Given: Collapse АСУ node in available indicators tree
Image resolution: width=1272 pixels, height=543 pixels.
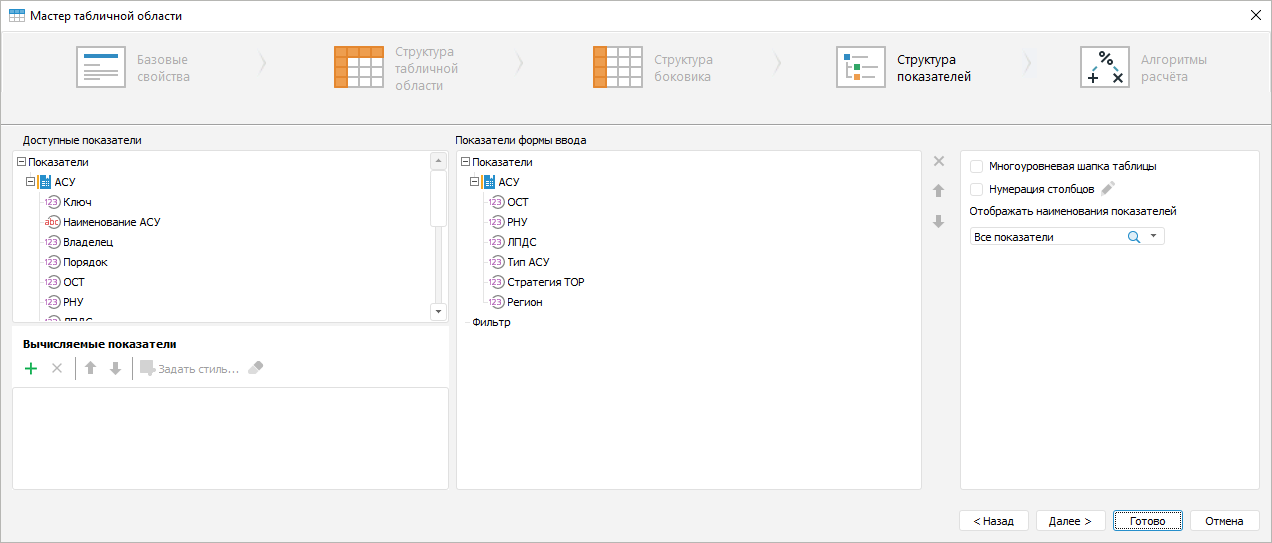Looking at the screenshot, I should 30,182.
